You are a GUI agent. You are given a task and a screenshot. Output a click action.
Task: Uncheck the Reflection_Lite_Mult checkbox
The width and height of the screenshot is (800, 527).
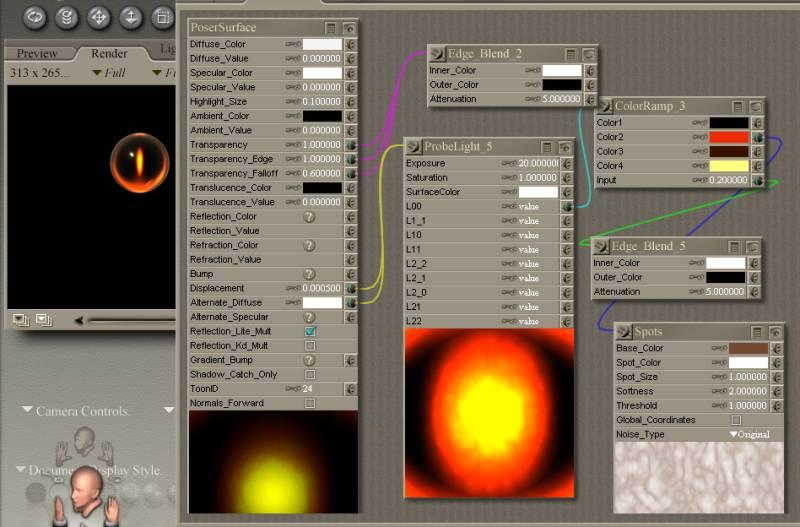click(310, 331)
